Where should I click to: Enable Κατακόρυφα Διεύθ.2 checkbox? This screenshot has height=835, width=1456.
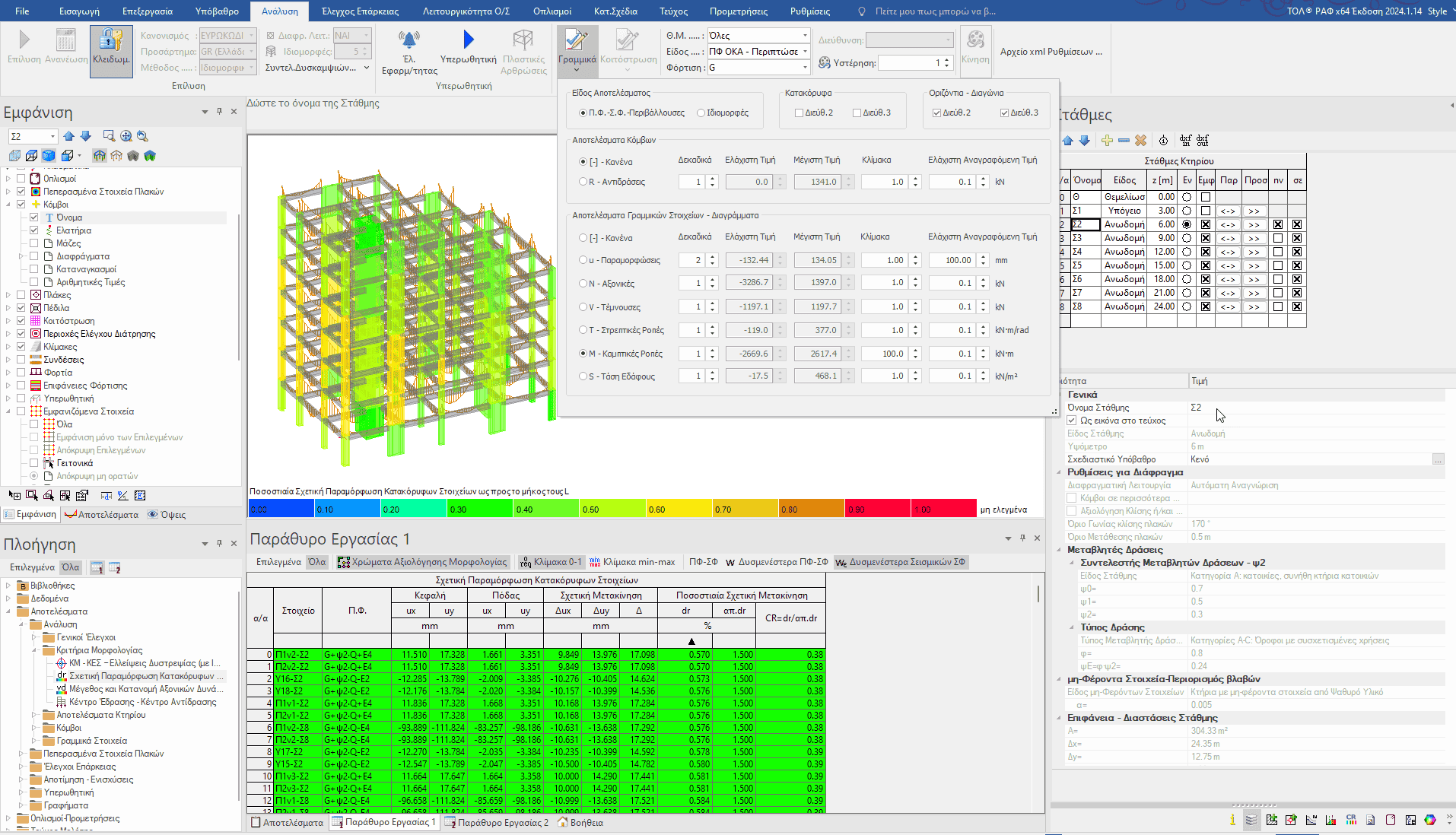click(799, 113)
